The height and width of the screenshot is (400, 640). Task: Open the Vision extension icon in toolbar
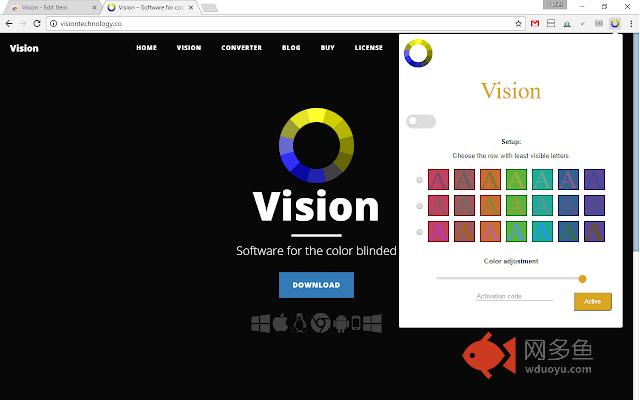[615, 23]
